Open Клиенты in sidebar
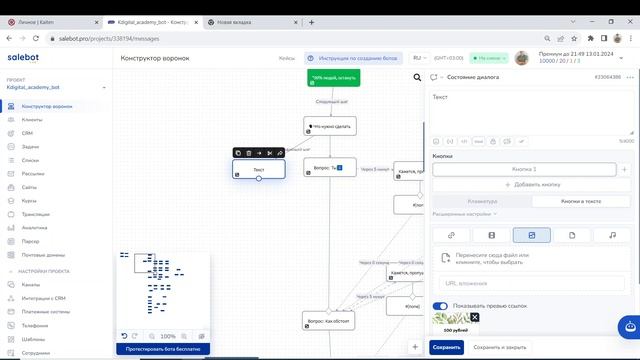The width and height of the screenshot is (640, 360). pyautogui.click(x=32, y=120)
